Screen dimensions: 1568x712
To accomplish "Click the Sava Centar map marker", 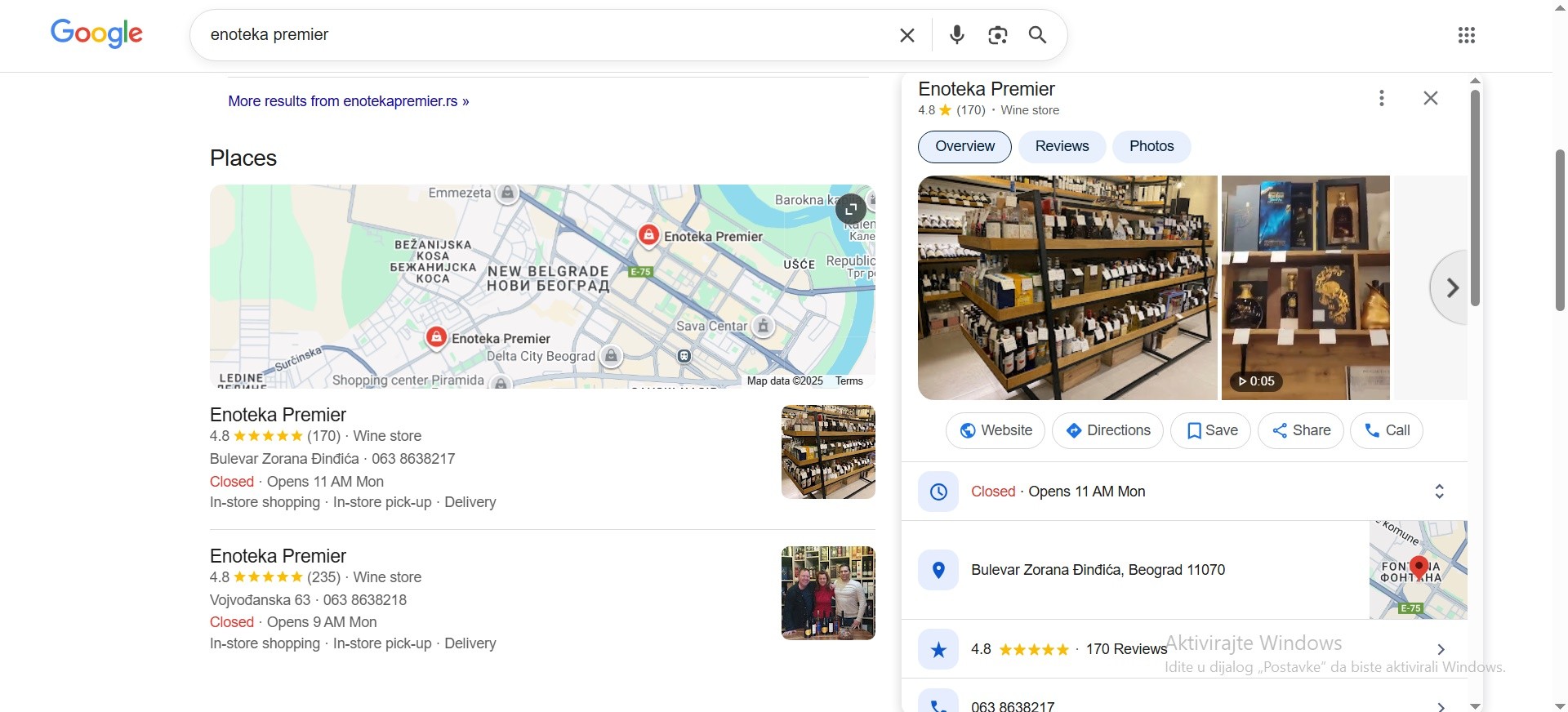I will pyautogui.click(x=764, y=327).
